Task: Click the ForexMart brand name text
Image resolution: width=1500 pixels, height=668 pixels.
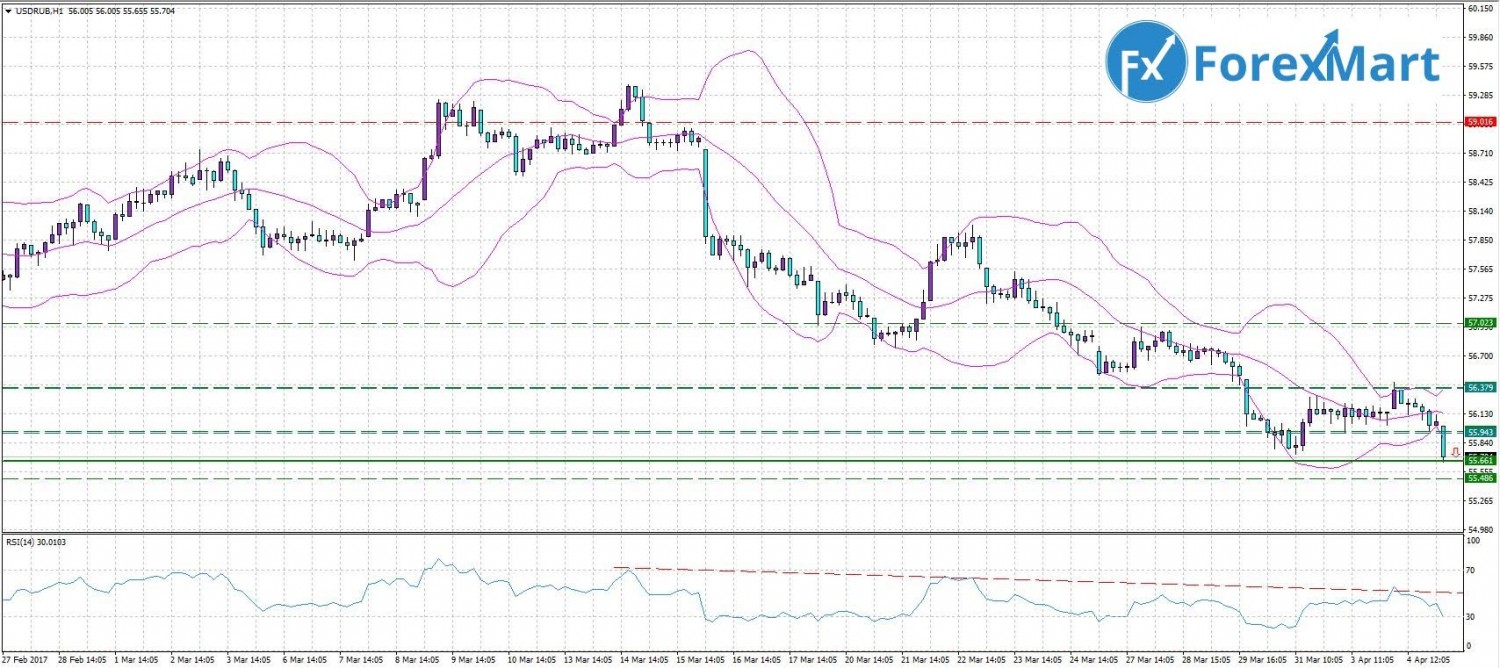Action: pyautogui.click(x=1317, y=64)
